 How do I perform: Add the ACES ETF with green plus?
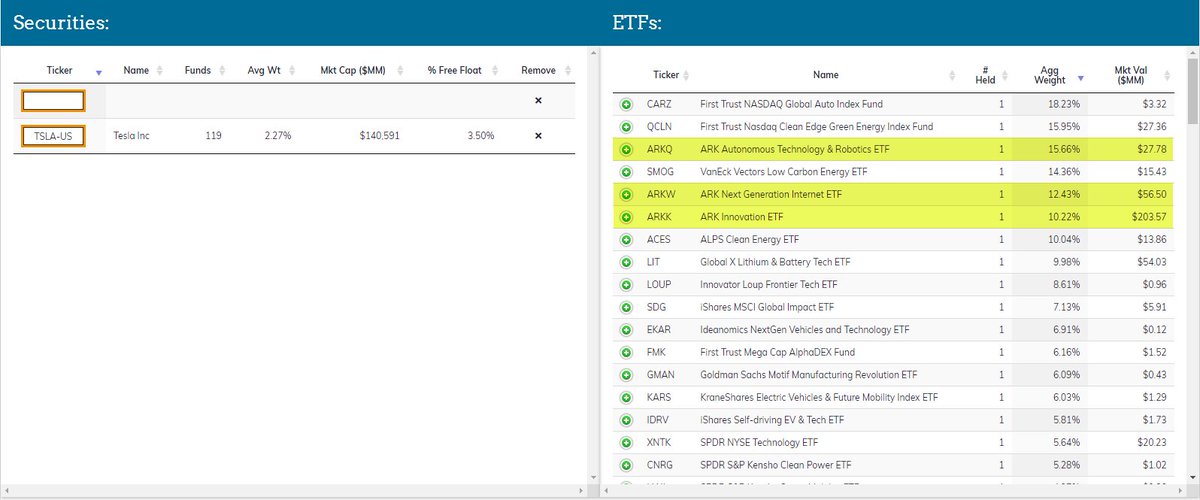click(x=626, y=240)
